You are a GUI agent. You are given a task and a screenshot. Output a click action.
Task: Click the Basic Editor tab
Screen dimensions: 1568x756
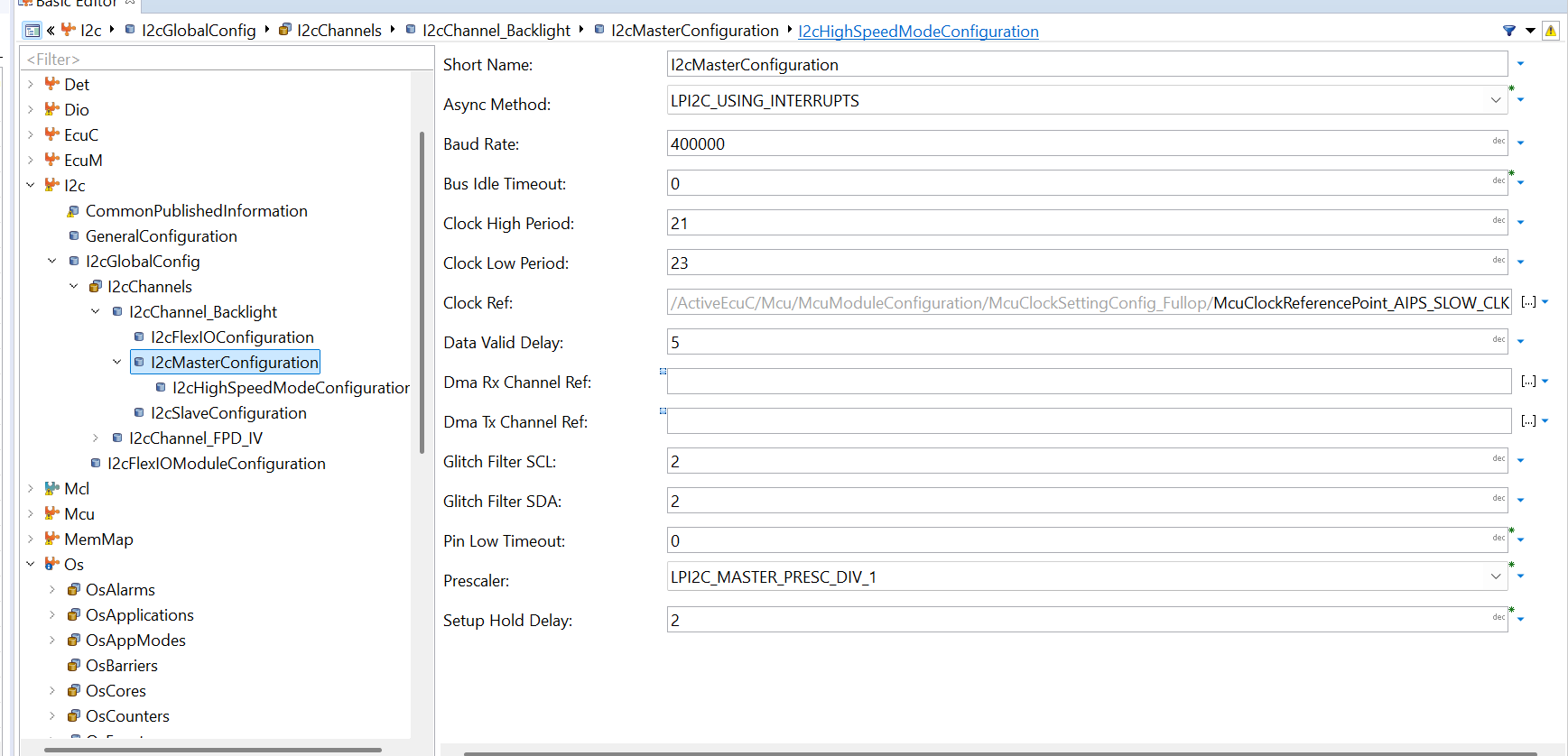click(77, 4)
